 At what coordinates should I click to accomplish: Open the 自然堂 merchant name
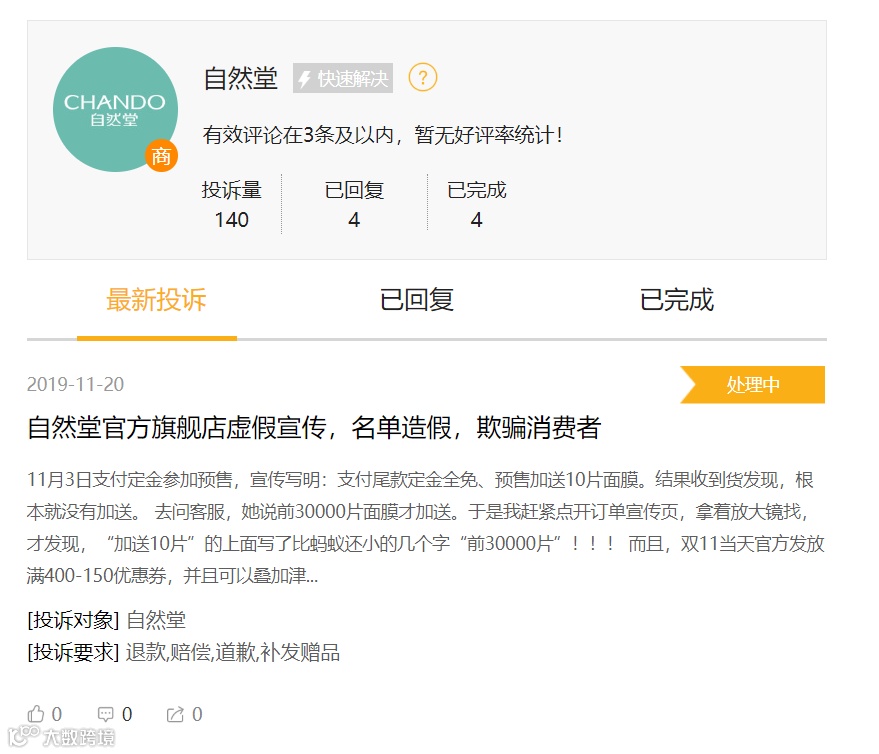pyautogui.click(x=240, y=78)
